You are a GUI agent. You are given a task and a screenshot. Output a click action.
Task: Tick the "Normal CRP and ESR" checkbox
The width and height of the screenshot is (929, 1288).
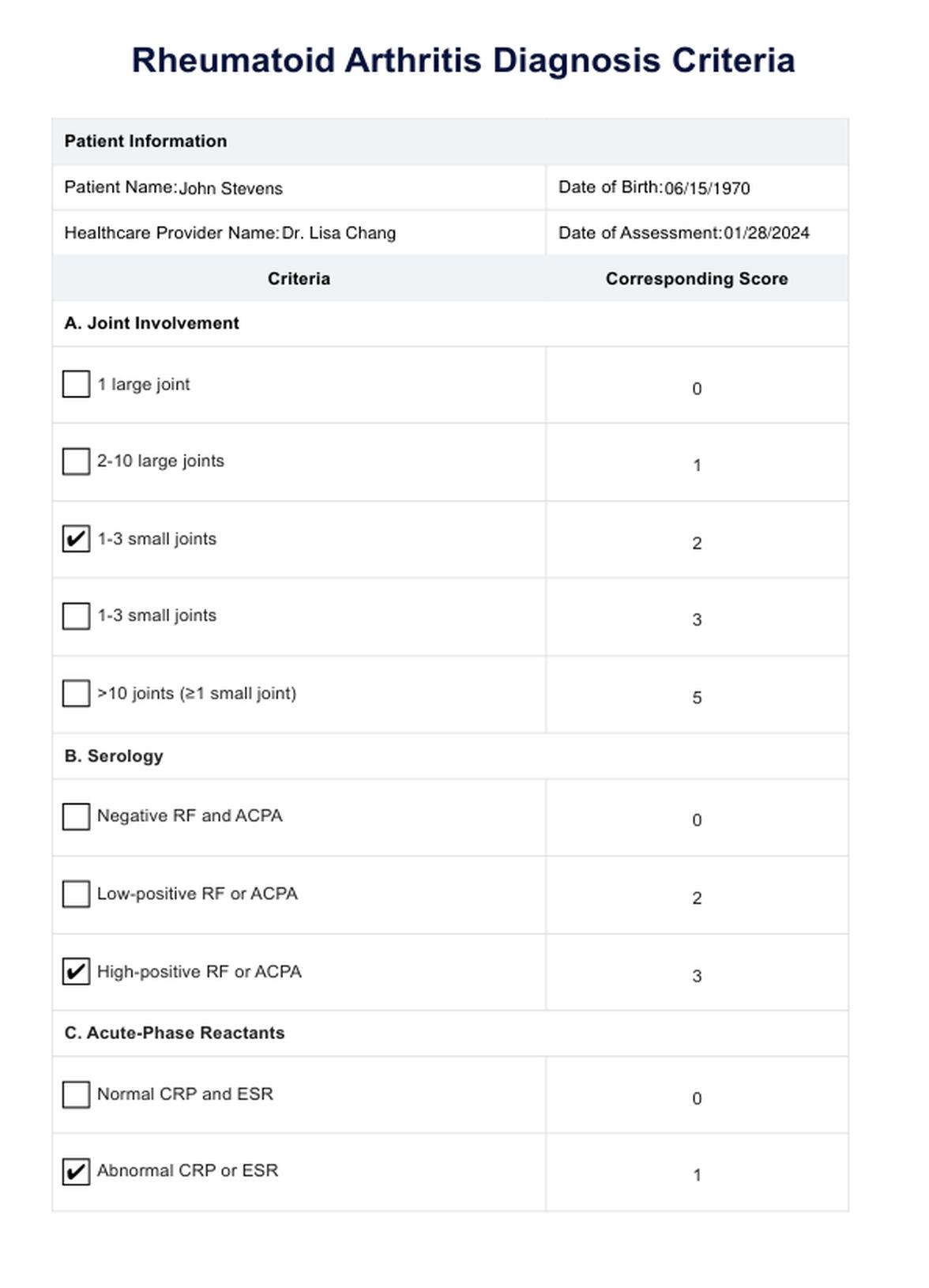coord(76,1094)
